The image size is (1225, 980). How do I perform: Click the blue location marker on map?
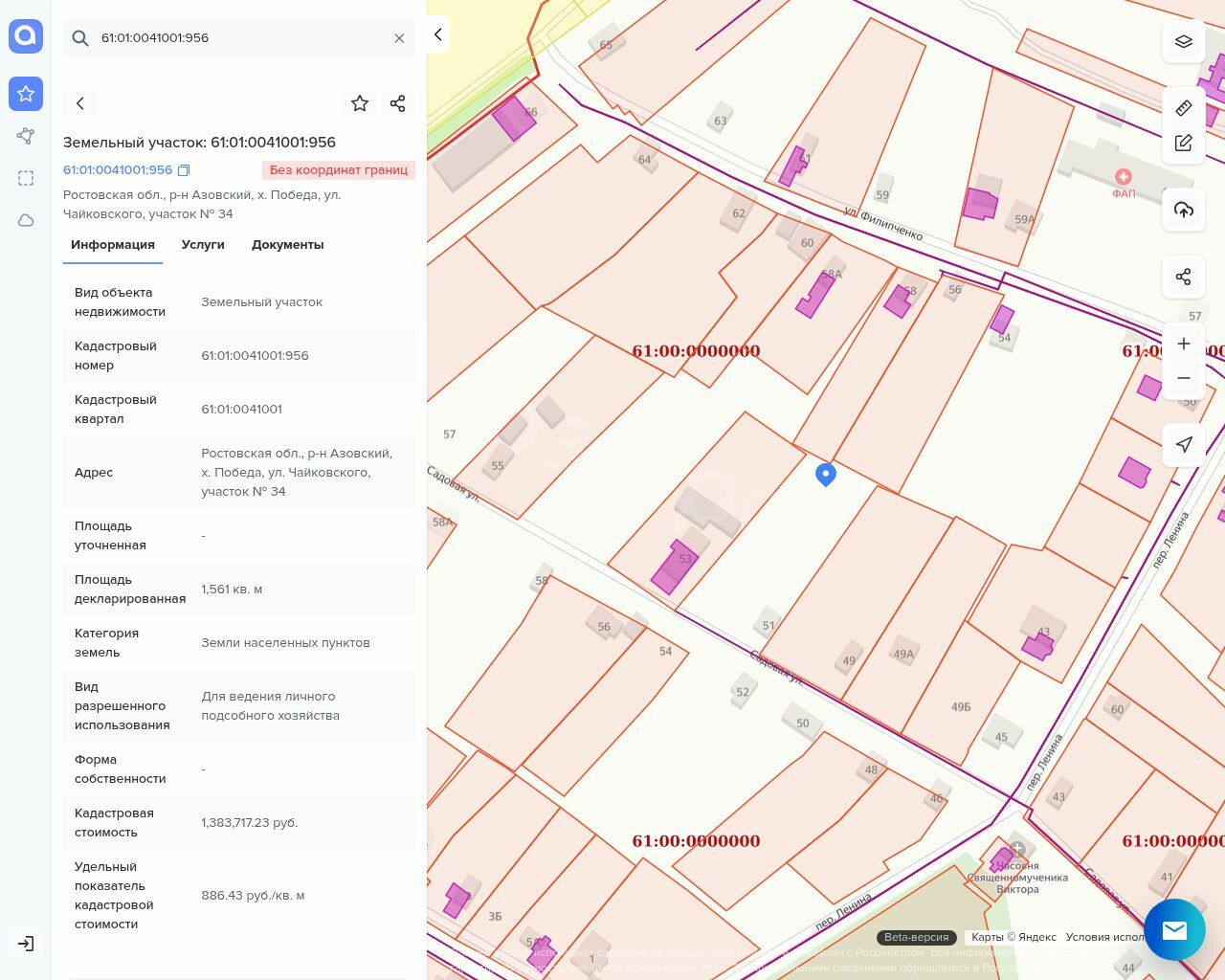tap(825, 474)
